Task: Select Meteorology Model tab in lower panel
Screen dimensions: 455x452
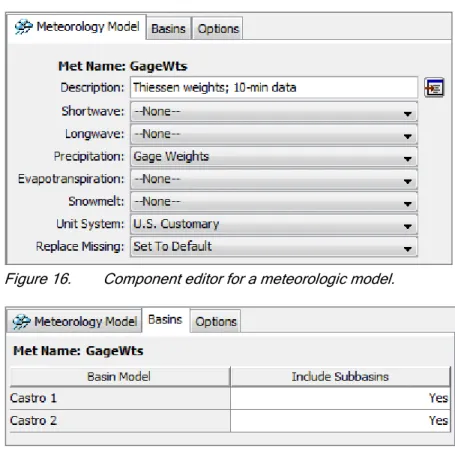Action: pyautogui.click(x=74, y=321)
